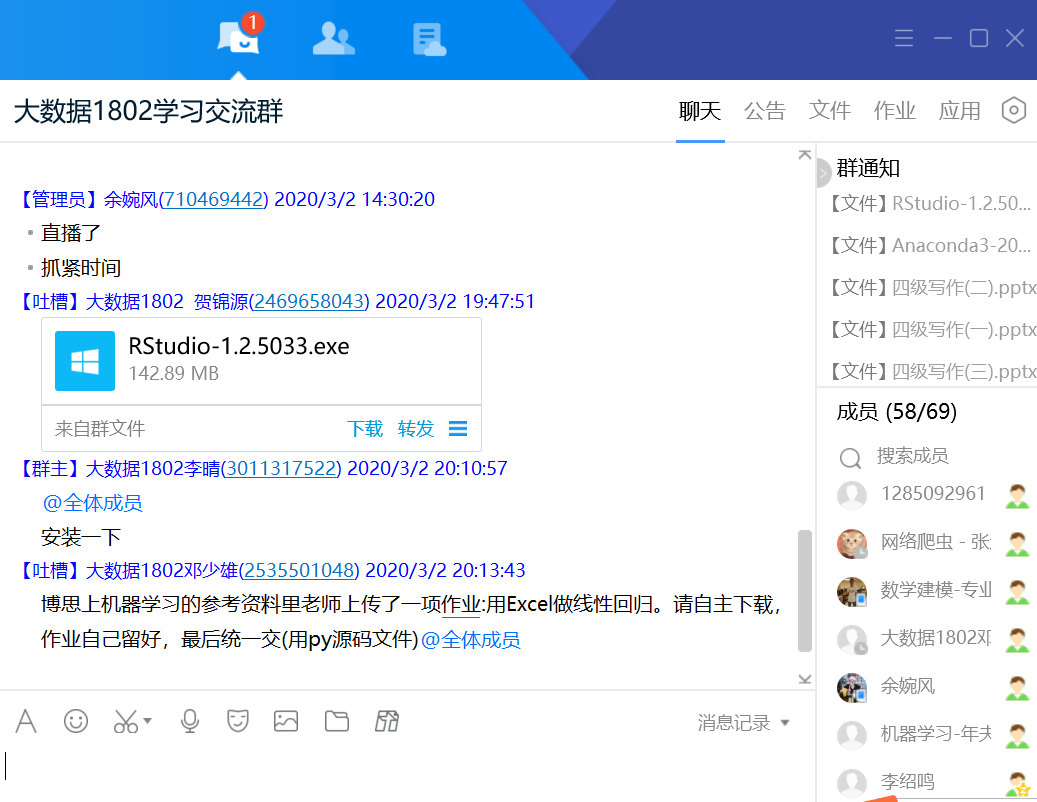Open text formatting with the 'A' icon
Viewport: 1037px width, 802px height.
(x=26, y=720)
